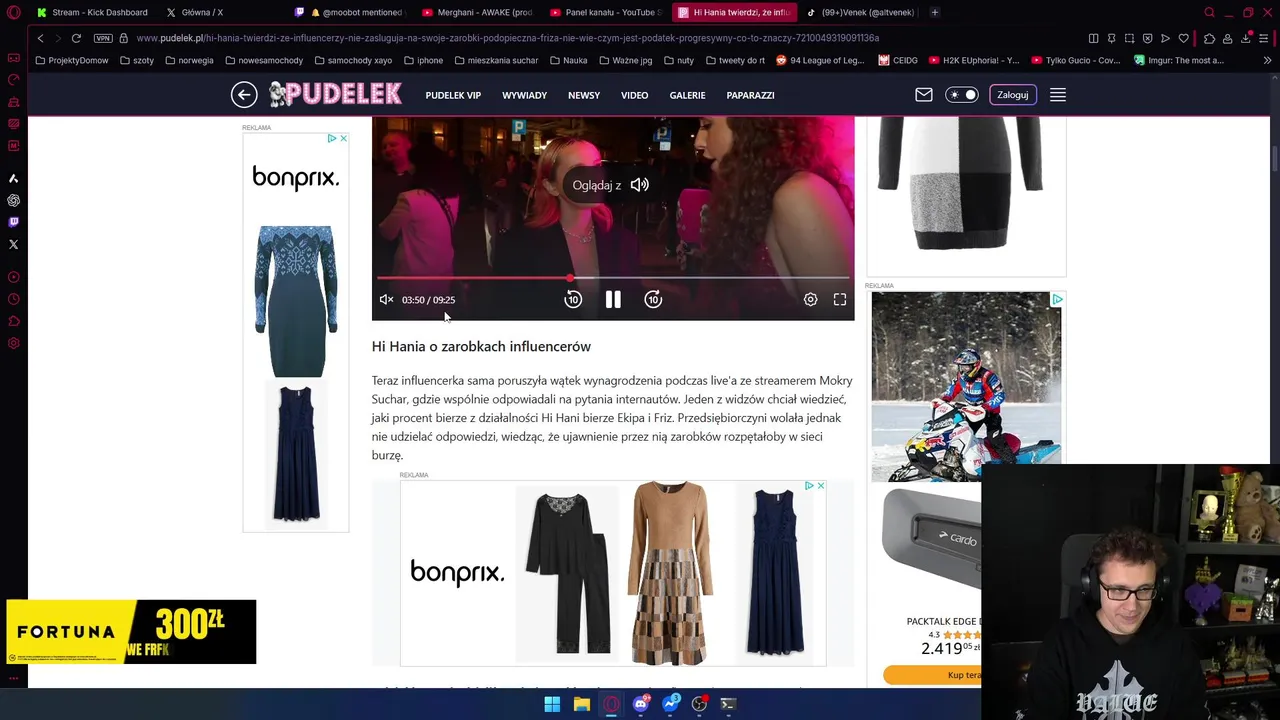Screen dimensions: 1280x720
Task: Open video player settings gear
Action: [810, 300]
